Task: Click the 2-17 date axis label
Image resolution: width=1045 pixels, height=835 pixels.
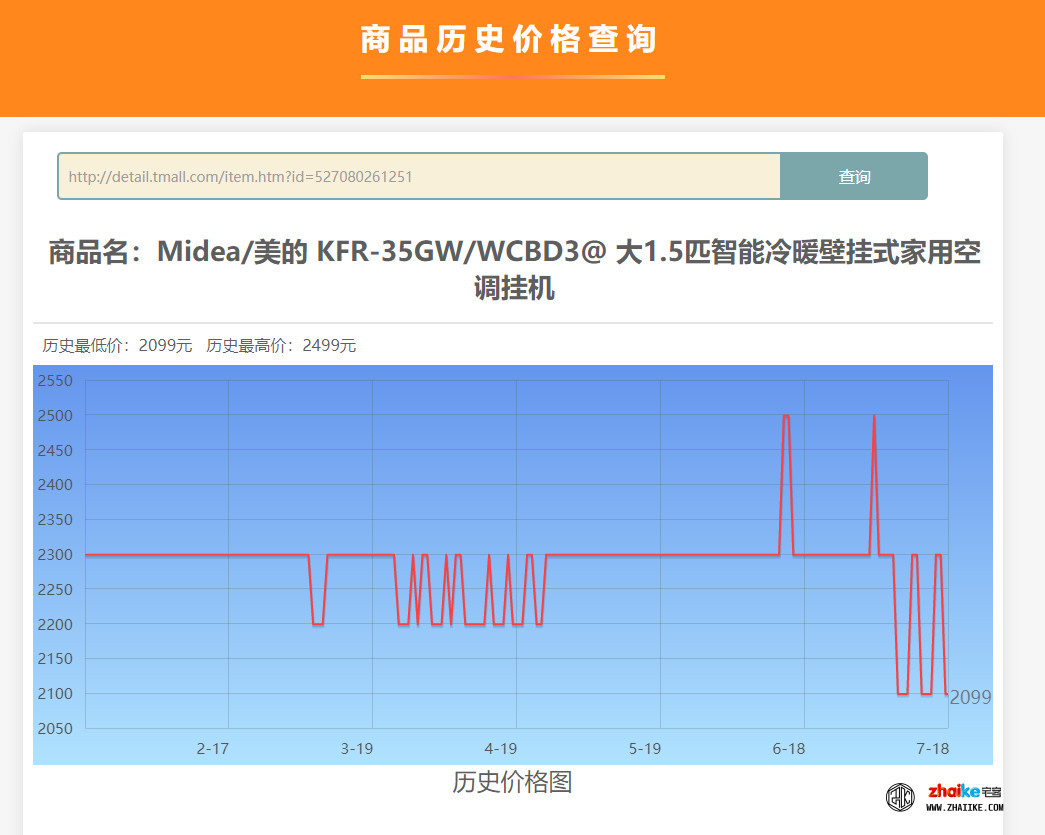Action: (x=213, y=748)
